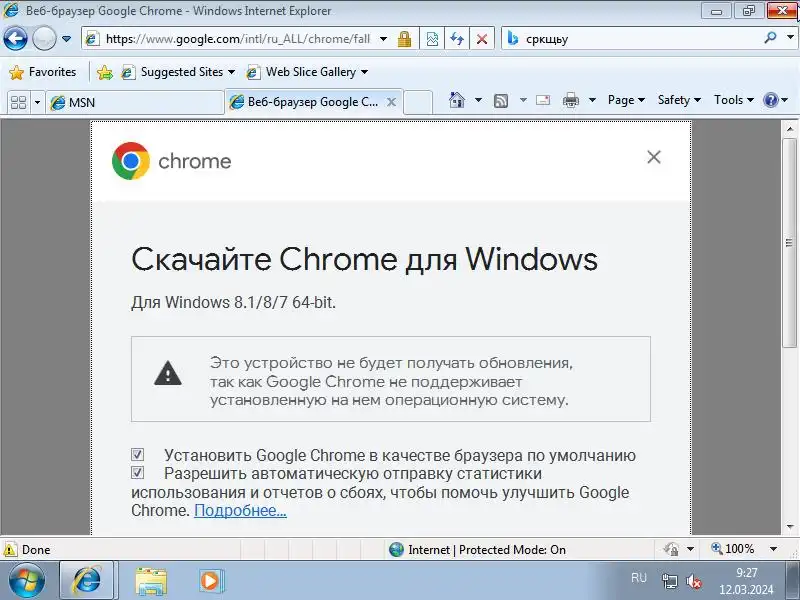Open Windows Explorer from the taskbar

point(151,581)
